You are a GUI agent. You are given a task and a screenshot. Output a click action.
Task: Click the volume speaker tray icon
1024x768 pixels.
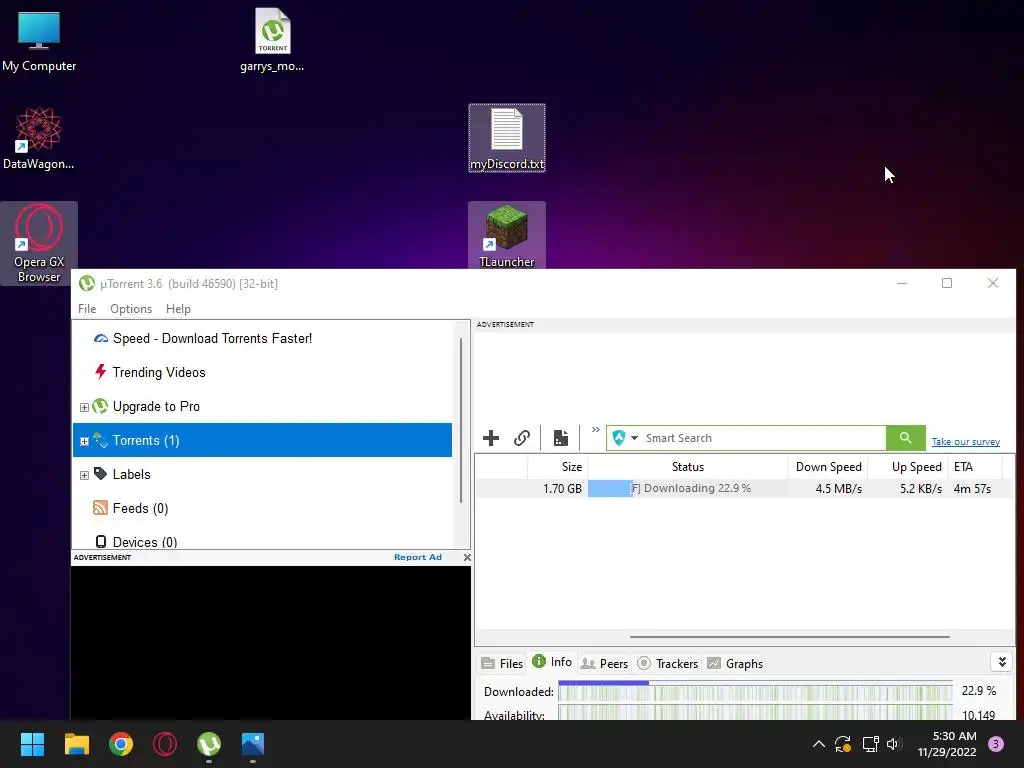(x=895, y=744)
